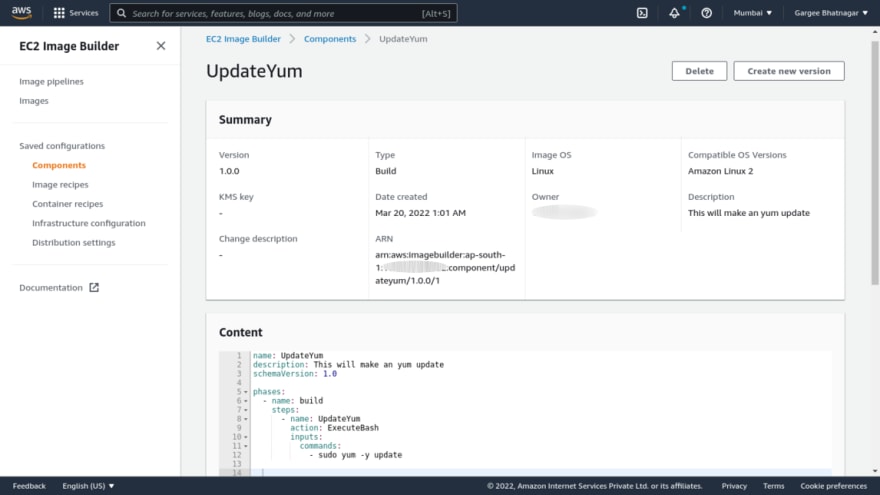Viewport: 880px width, 495px height.
Task: Open the notifications bell icon
Action: coord(674,13)
